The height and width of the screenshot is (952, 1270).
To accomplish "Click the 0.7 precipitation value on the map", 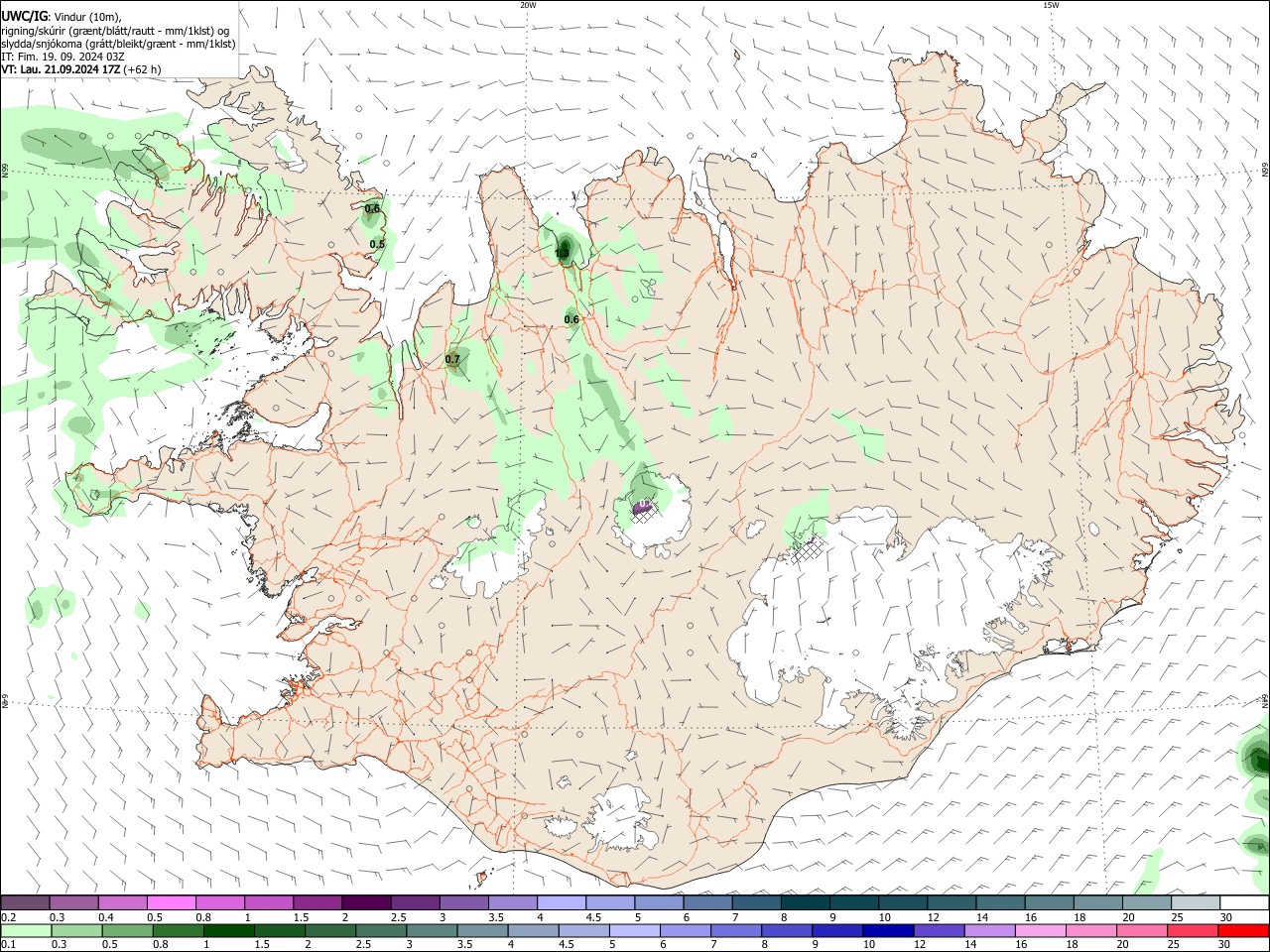I will [452, 359].
